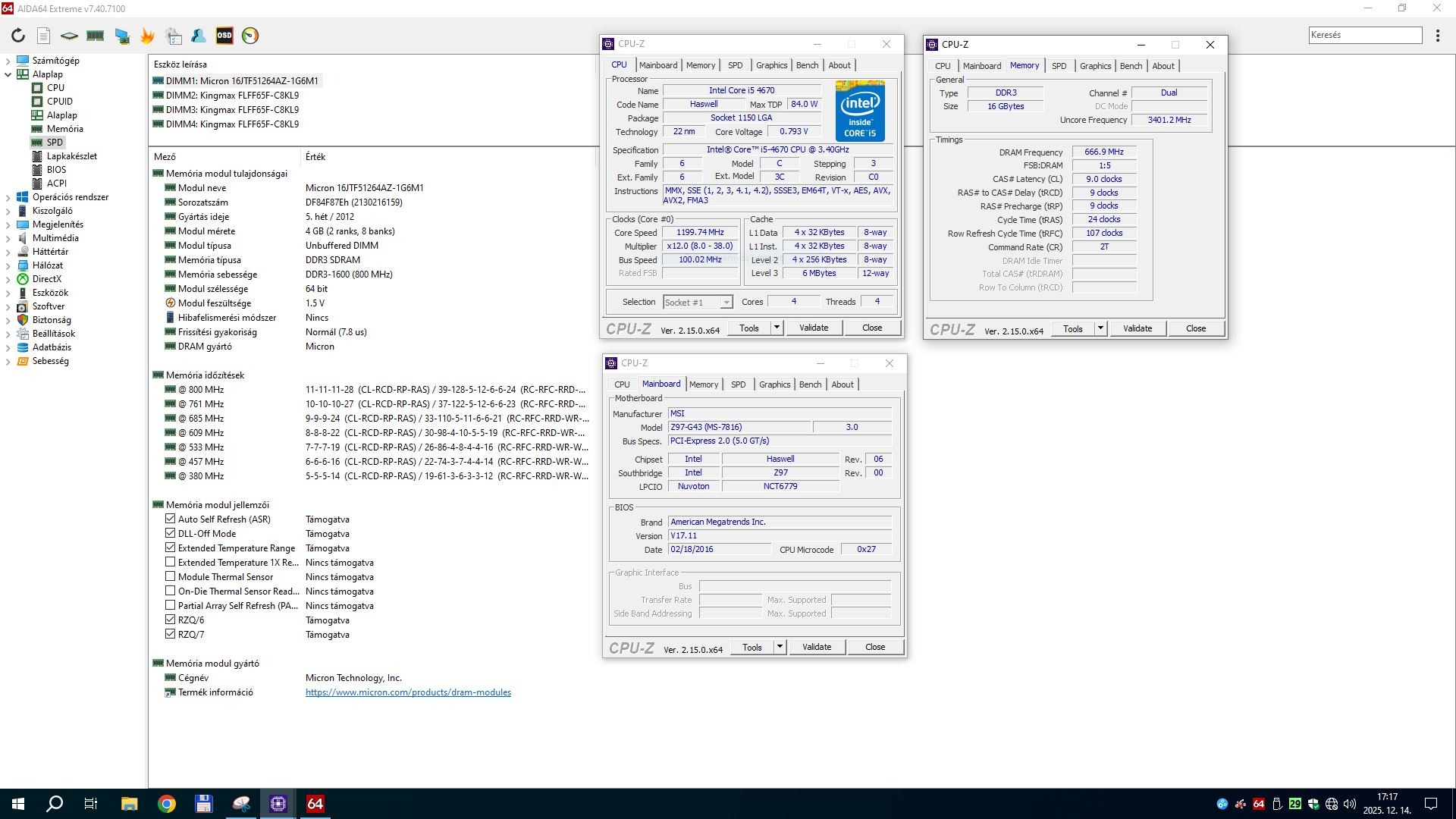1456x819 pixels.
Task: Click the Keresés search field
Action: coord(1365,35)
